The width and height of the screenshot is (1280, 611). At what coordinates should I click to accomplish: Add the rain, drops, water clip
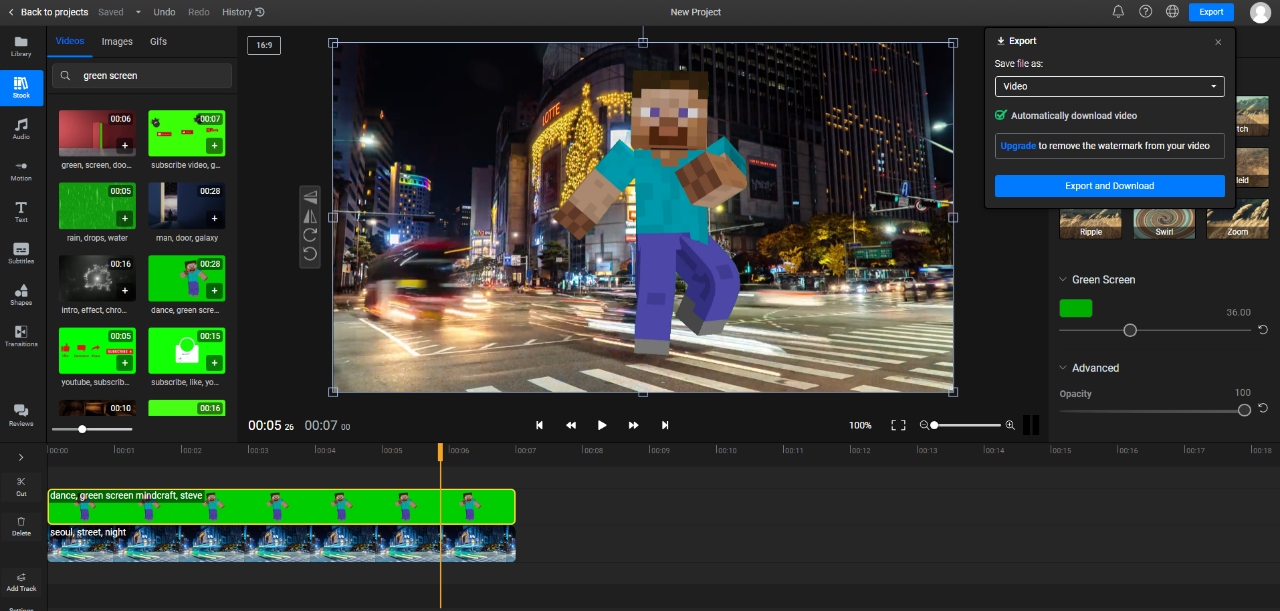(125, 218)
